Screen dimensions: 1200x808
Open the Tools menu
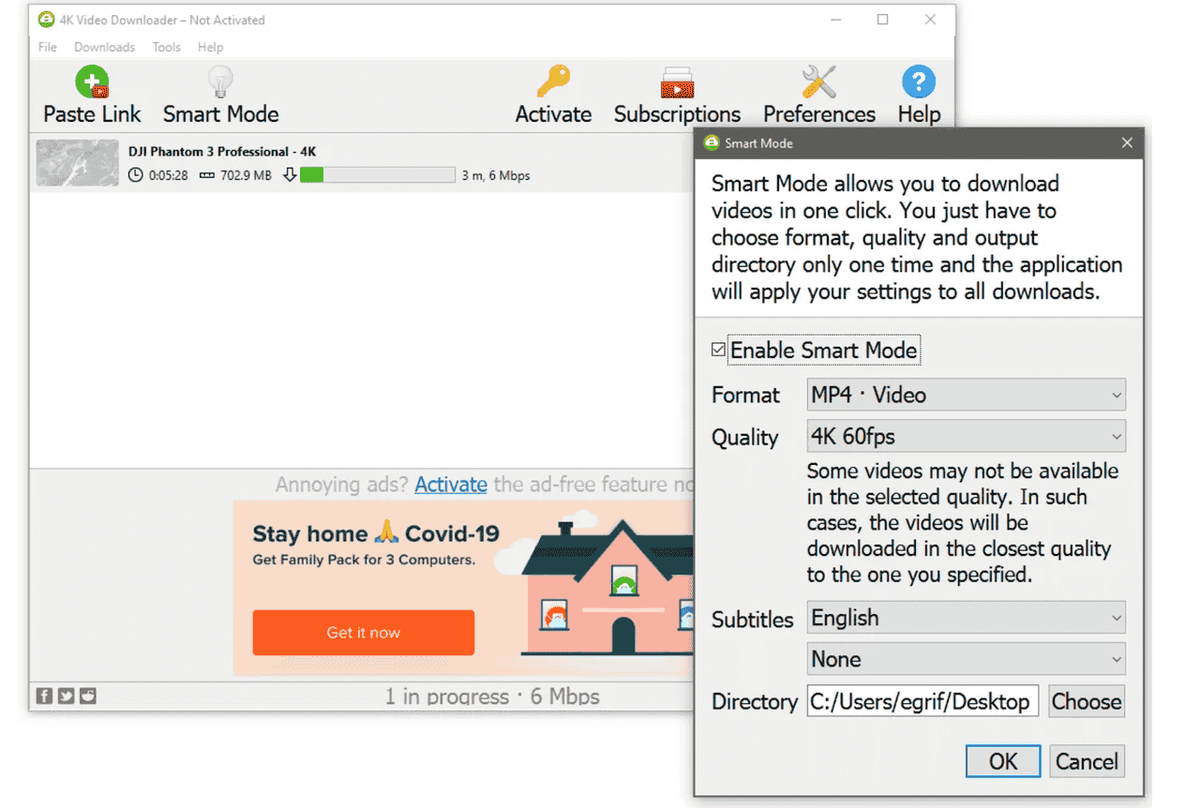point(166,47)
